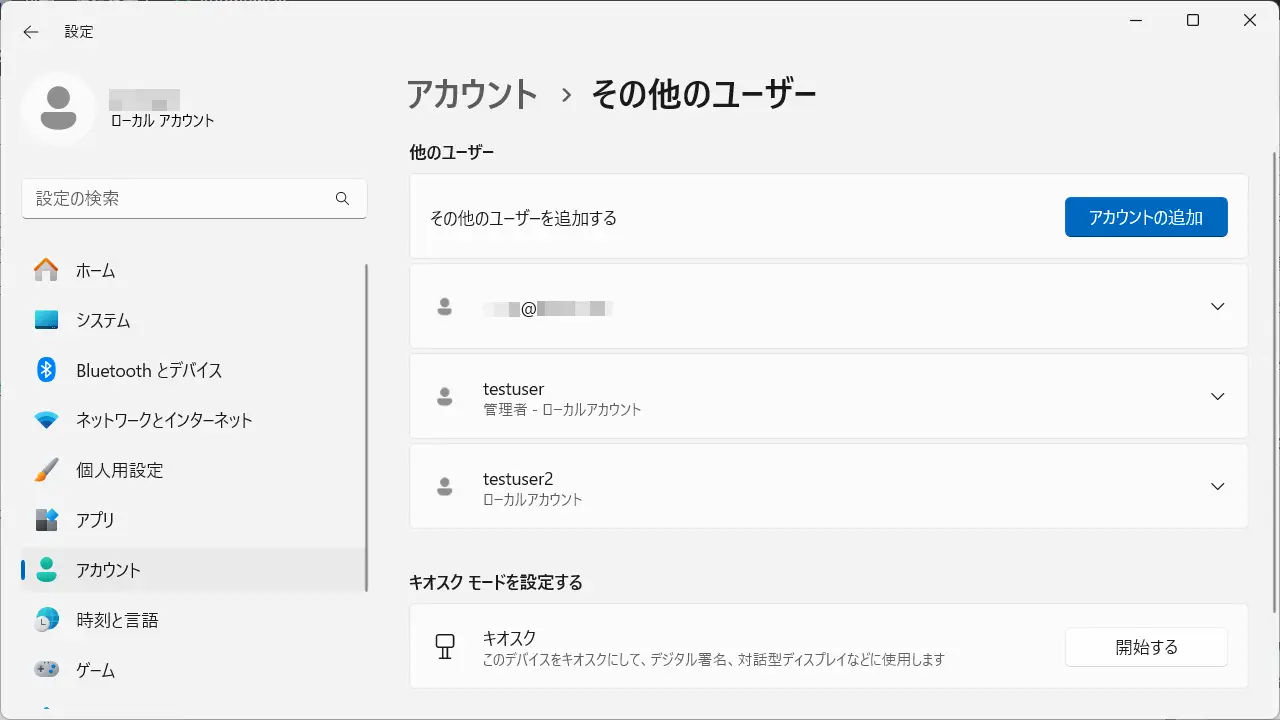This screenshot has width=1280, height=720.
Task: Click the kiosk display icon
Action: (445, 646)
